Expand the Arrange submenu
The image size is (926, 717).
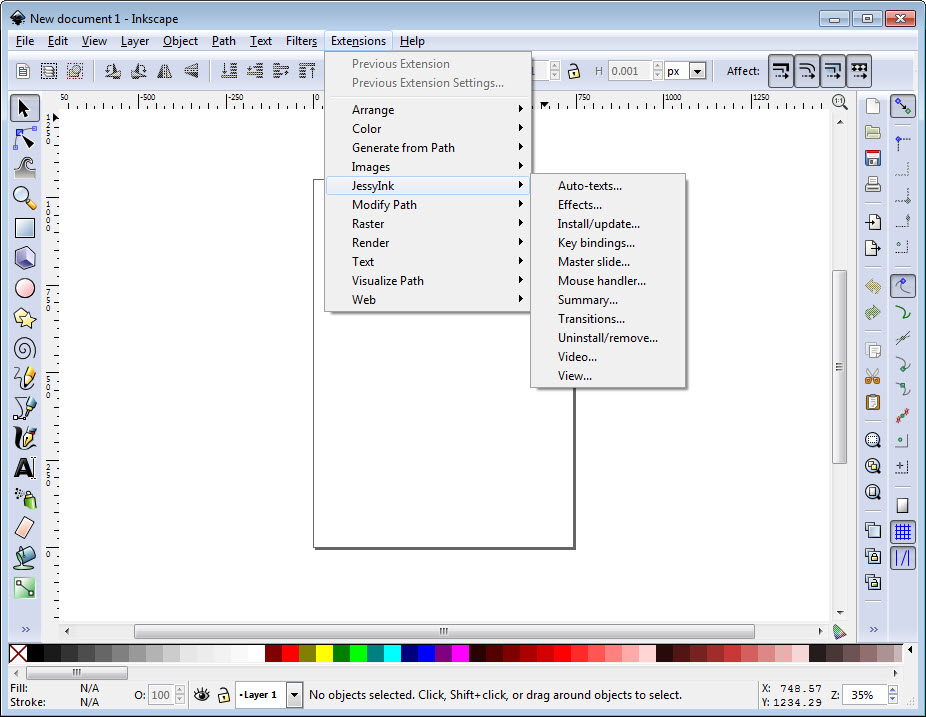pyautogui.click(x=428, y=110)
